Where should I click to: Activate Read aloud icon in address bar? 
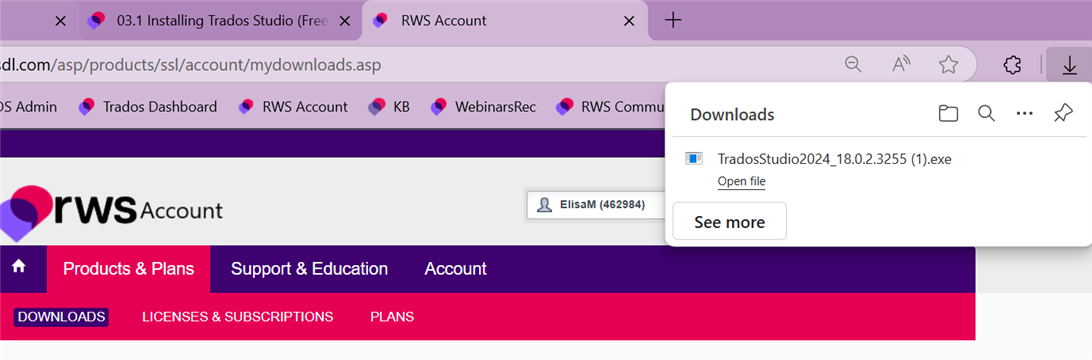tap(902, 65)
